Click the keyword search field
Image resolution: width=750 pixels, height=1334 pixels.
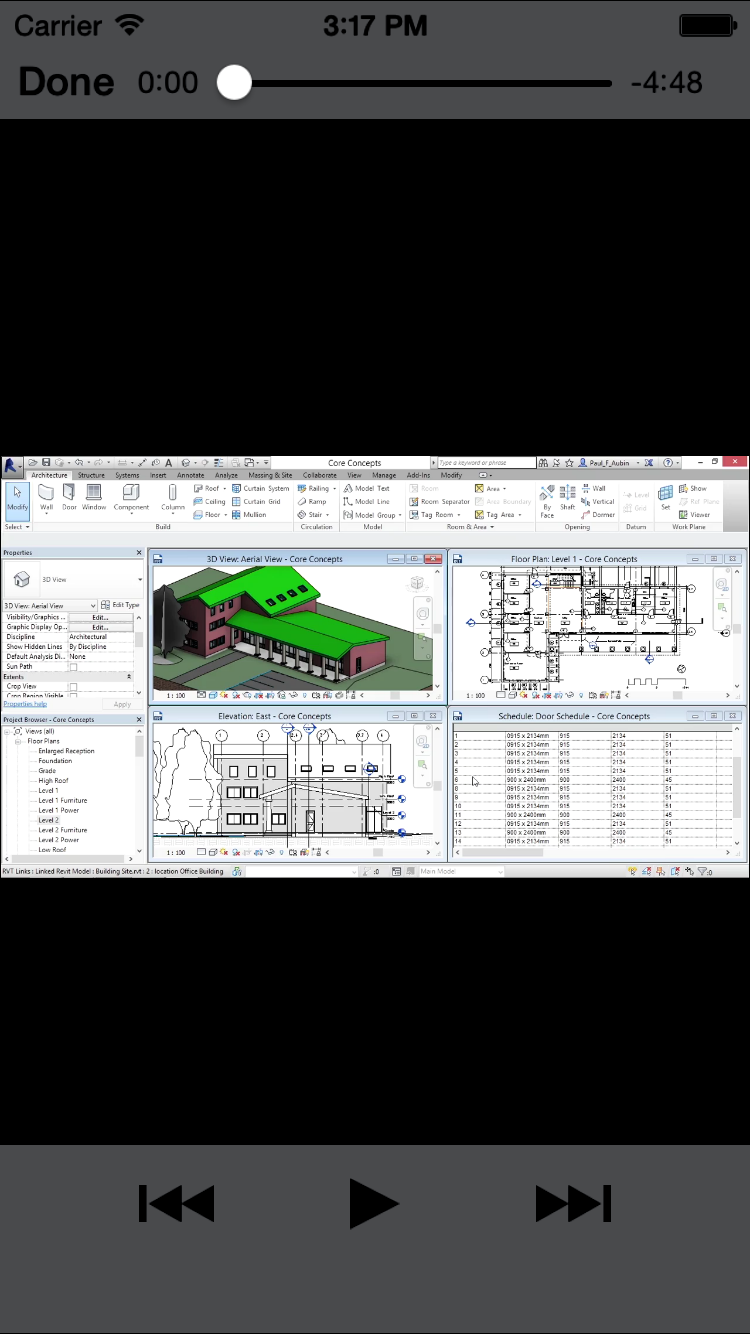tap(485, 463)
